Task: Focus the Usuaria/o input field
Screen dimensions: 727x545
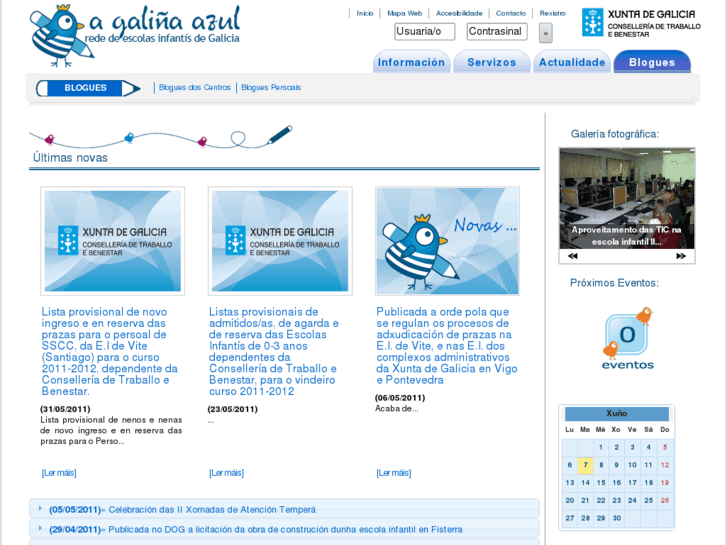Action: click(425, 32)
